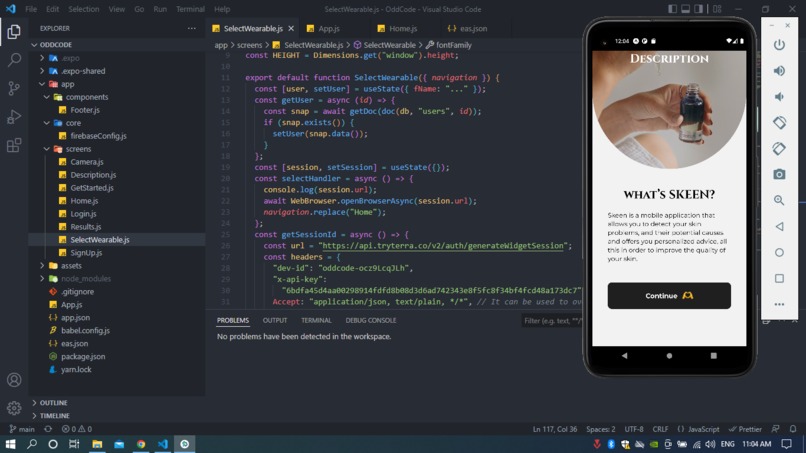The image size is (806, 453).
Task: Click emulator sidebar Back triangle icon
Action: coord(779,226)
